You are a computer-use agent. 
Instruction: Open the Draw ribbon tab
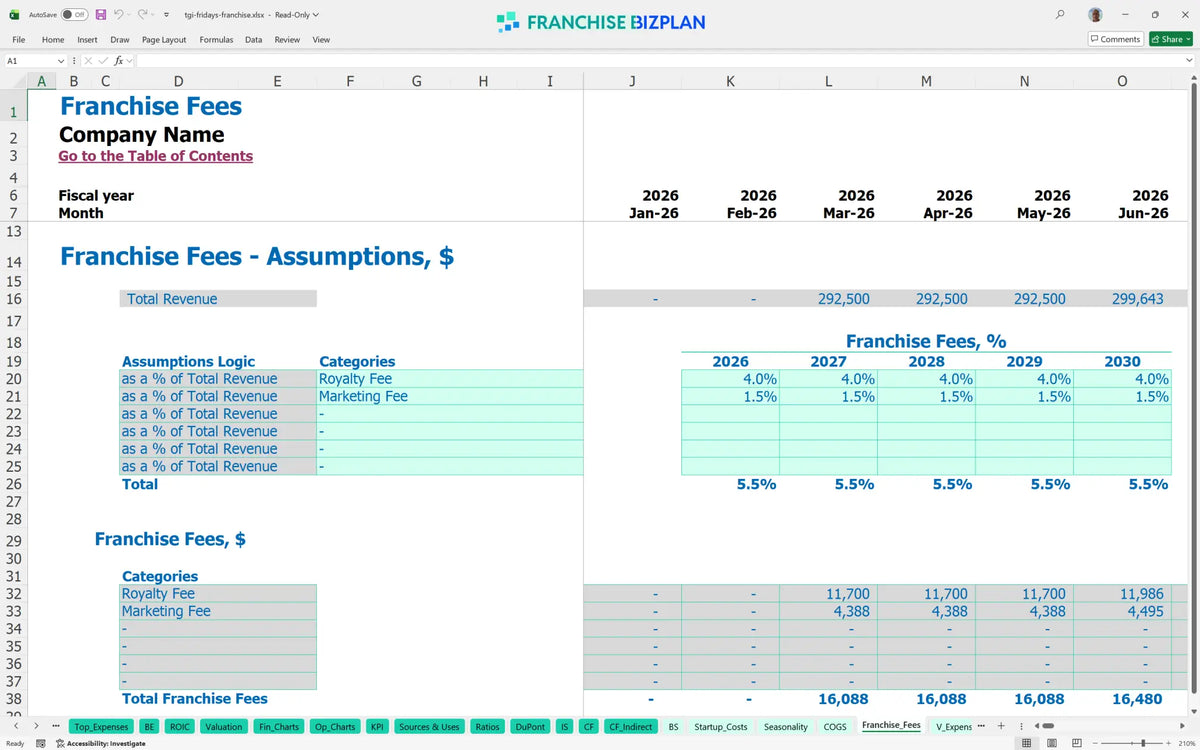(120, 40)
